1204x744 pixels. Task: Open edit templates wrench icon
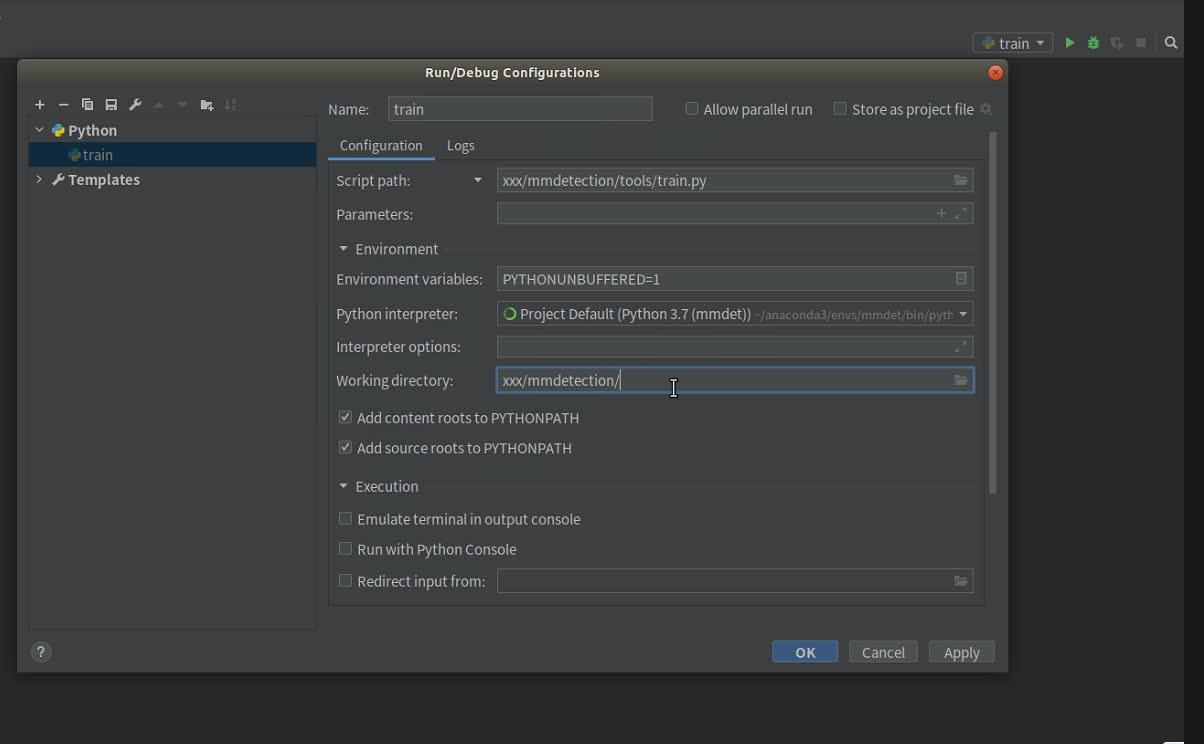pyautogui.click(x=135, y=105)
